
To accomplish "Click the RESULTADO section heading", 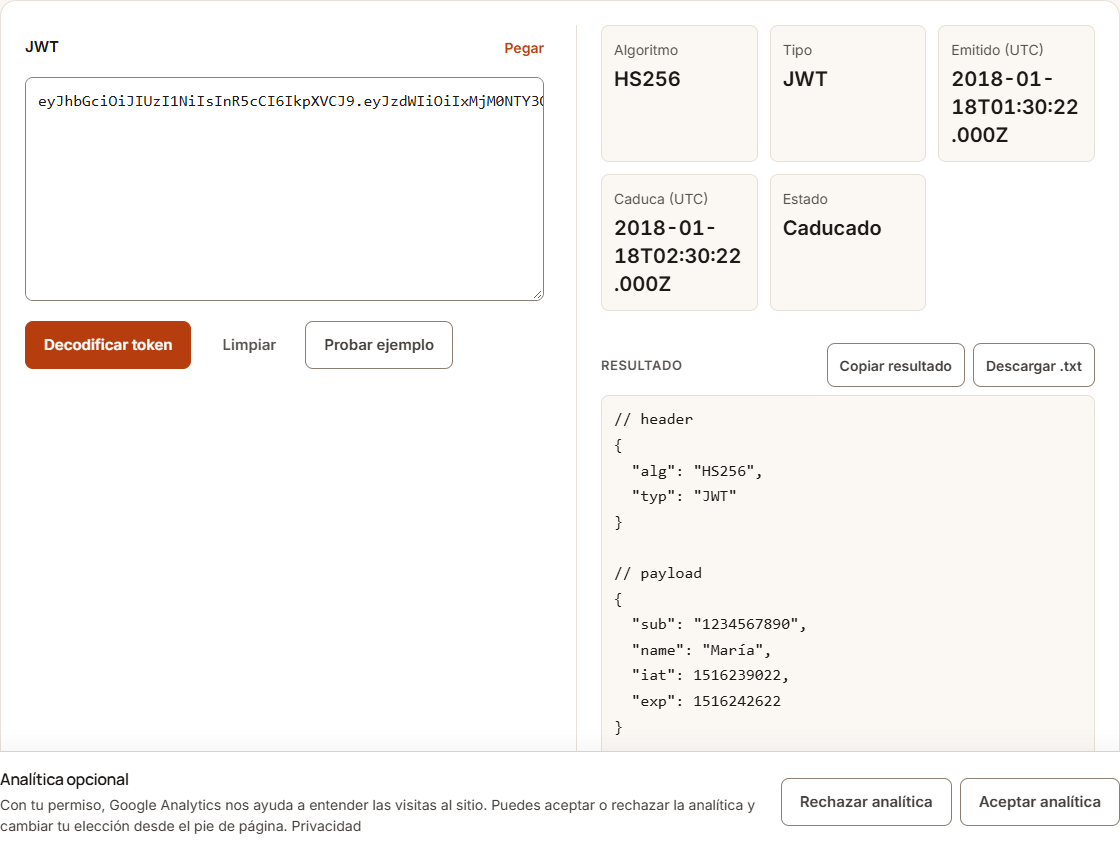I will [x=641, y=366].
